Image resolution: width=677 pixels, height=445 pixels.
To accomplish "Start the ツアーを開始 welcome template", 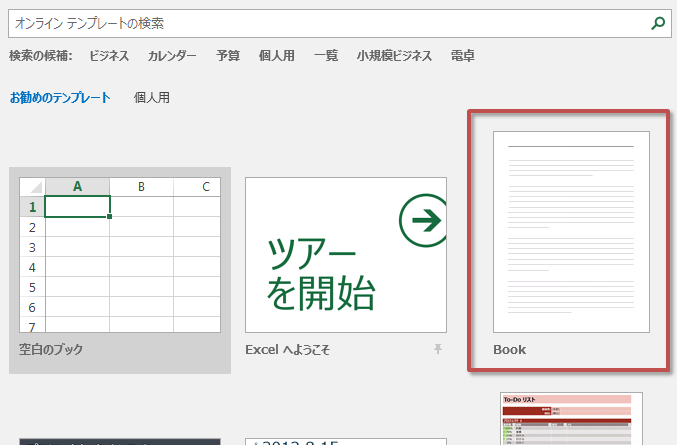I will (346, 255).
